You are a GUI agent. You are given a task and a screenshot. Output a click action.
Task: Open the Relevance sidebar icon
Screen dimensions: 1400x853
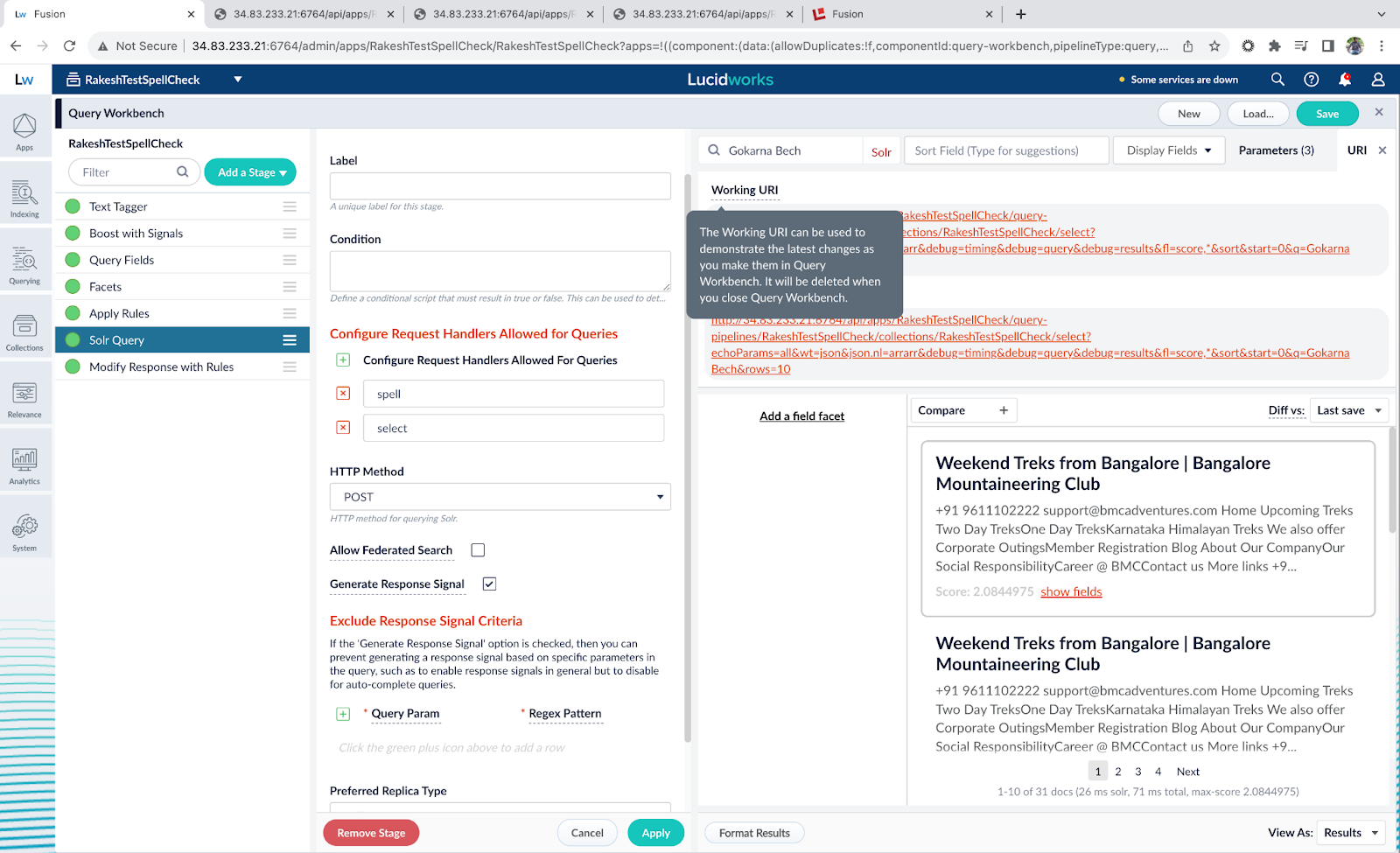(24, 399)
